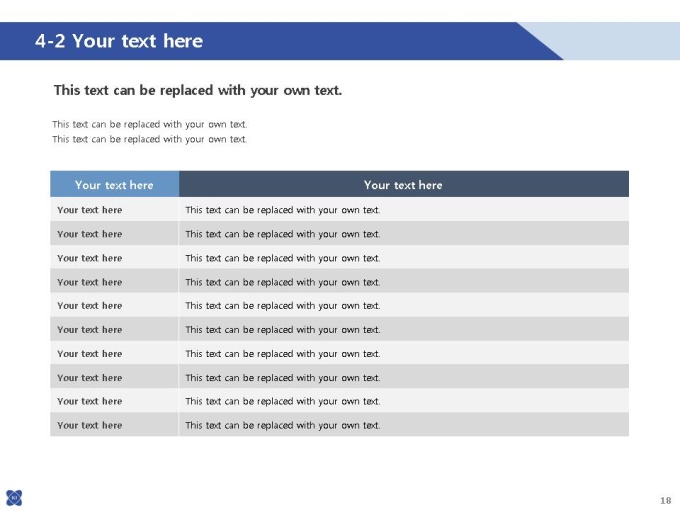Select the second gray description line
The image size is (680, 510).
click(x=150, y=139)
